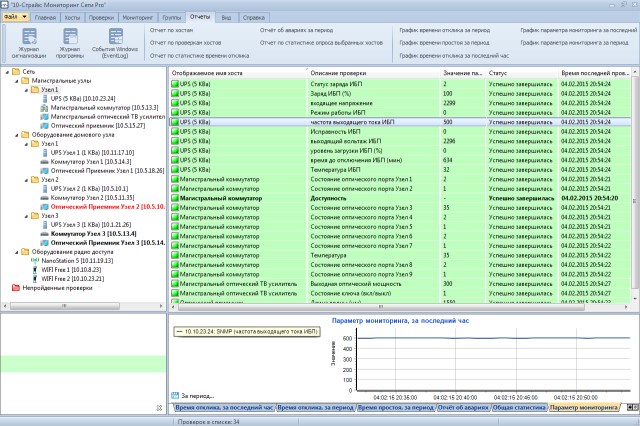Click Отчет по хостам
This screenshot has width=640, height=426.
tap(171, 30)
